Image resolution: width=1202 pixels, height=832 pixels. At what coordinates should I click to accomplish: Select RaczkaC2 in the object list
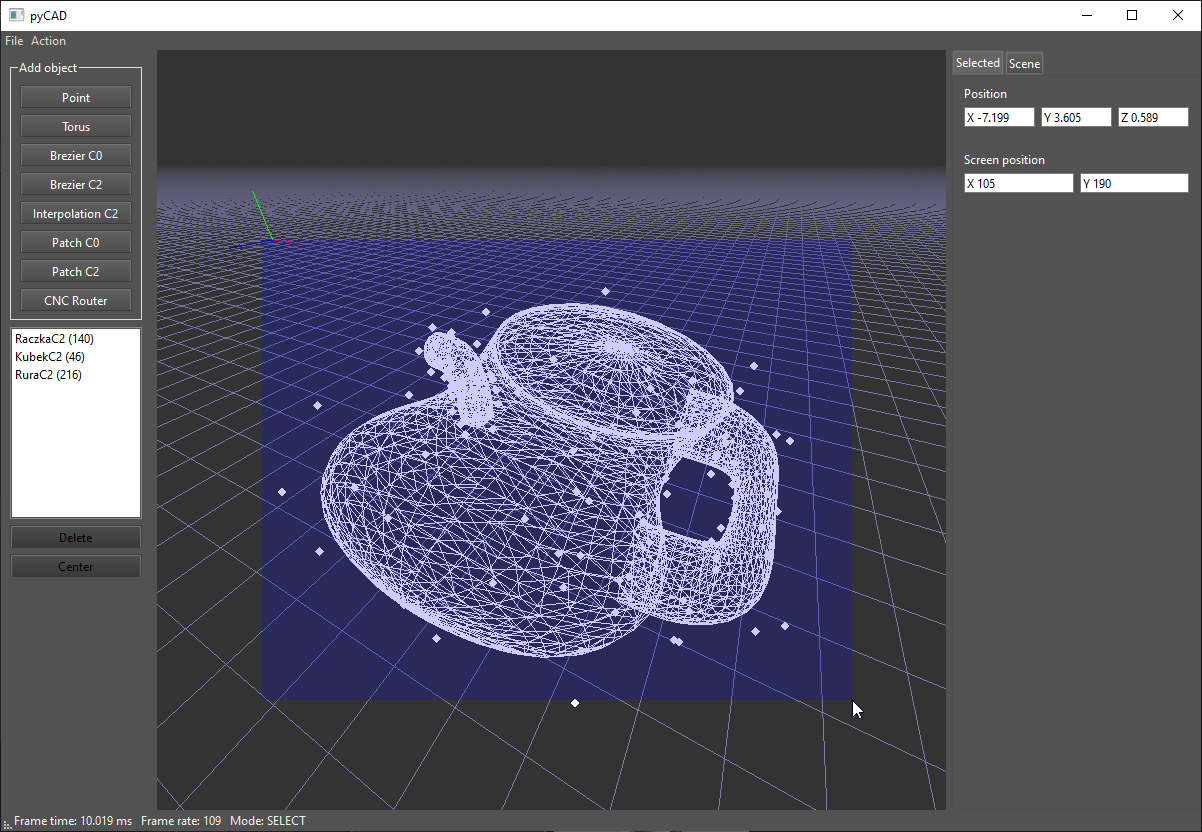pyautogui.click(x=53, y=338)
